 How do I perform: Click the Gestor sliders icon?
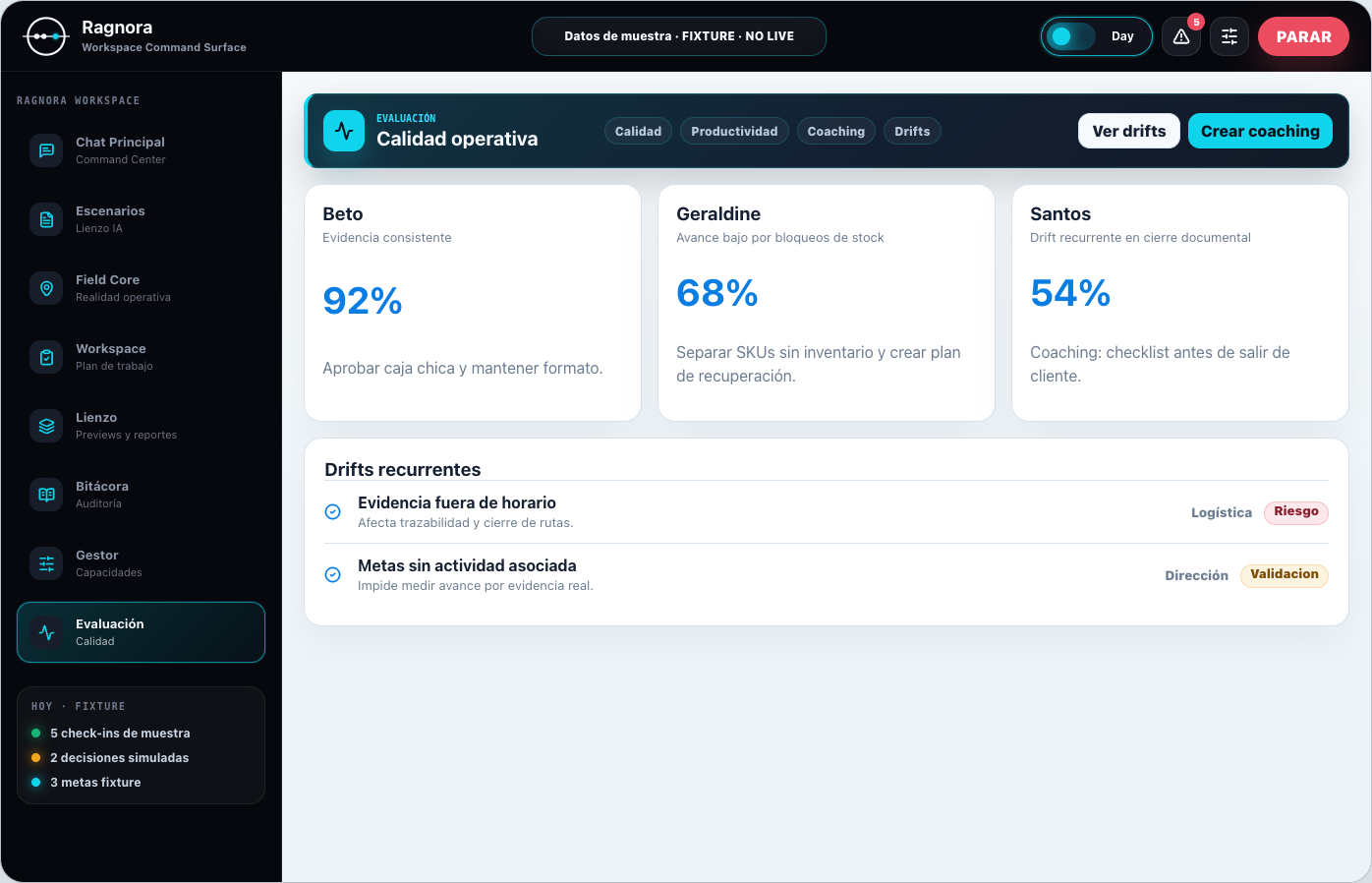[x=46, y=563]
